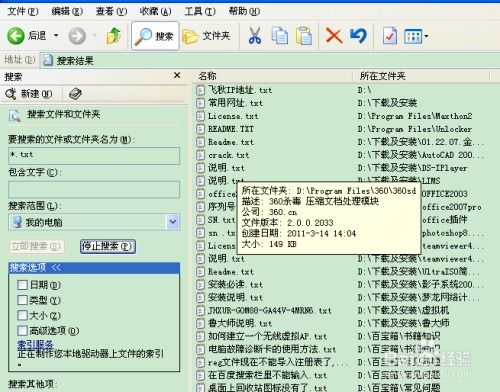Expand the 搜索范围 我的电脑 dropdown
This screenshot has height=392, width=500.
pos(173,222)
